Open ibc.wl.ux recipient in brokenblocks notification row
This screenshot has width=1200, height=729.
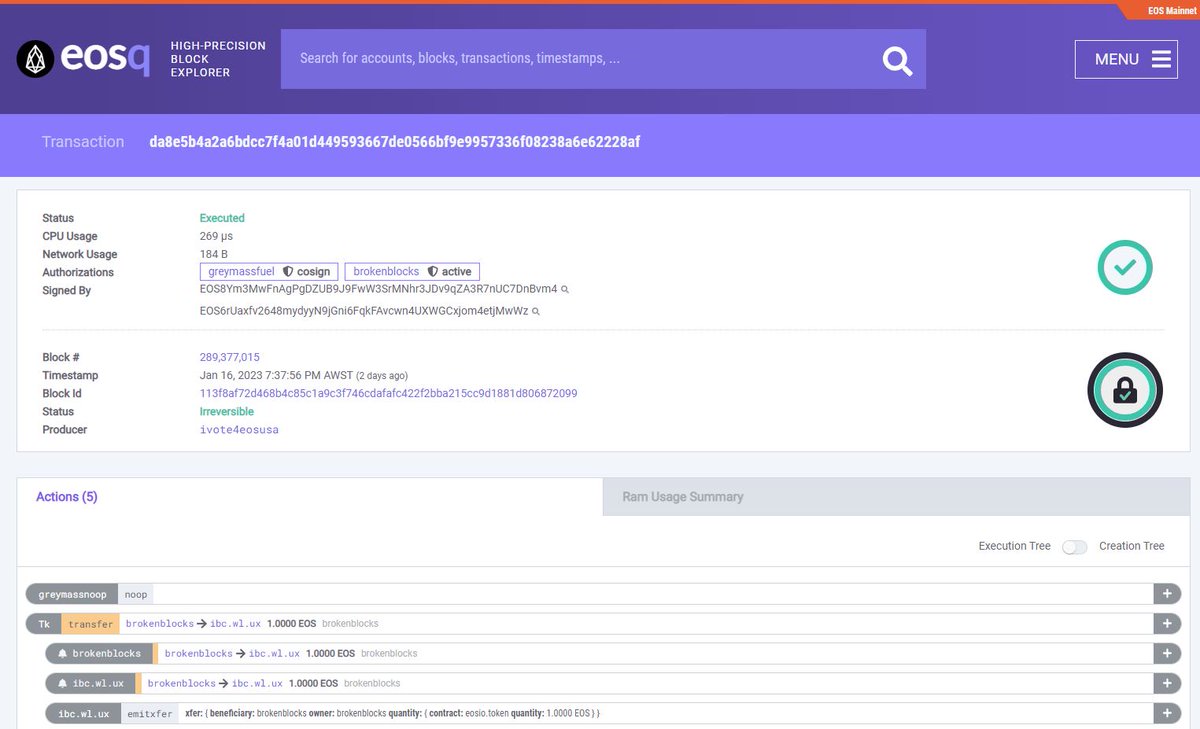(x=274, y=653)
